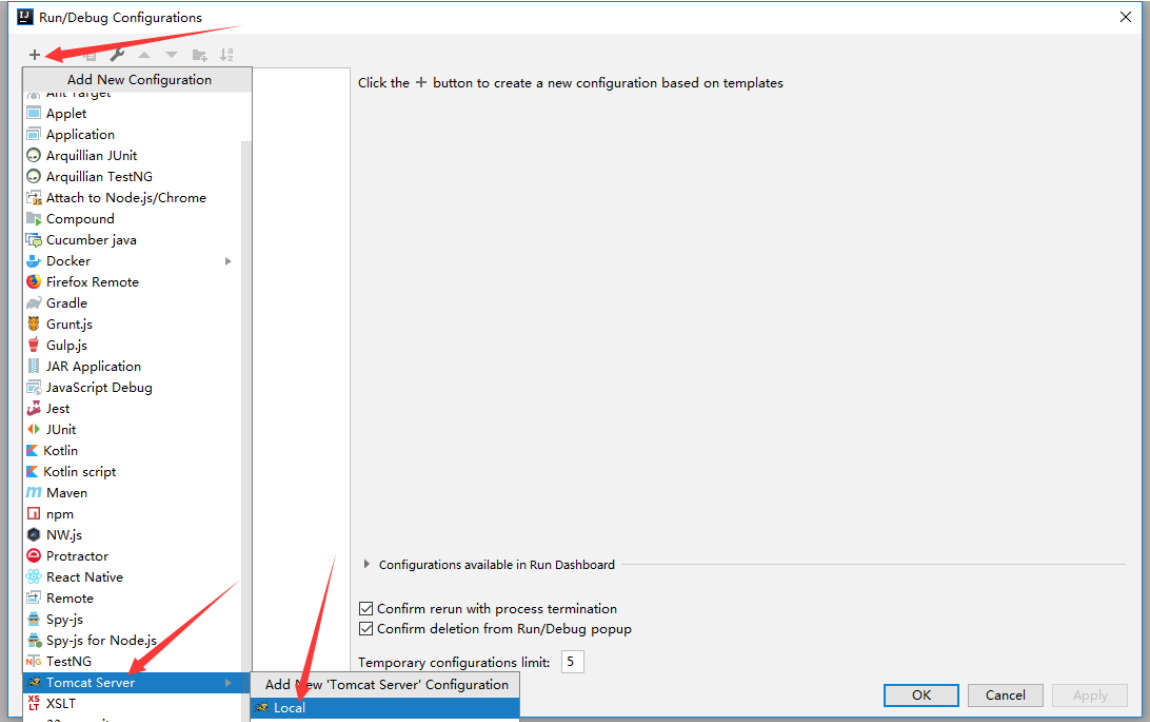Select the Gradle elephant icon
This screenshot has height=722, width=1150.
point(34,303)
